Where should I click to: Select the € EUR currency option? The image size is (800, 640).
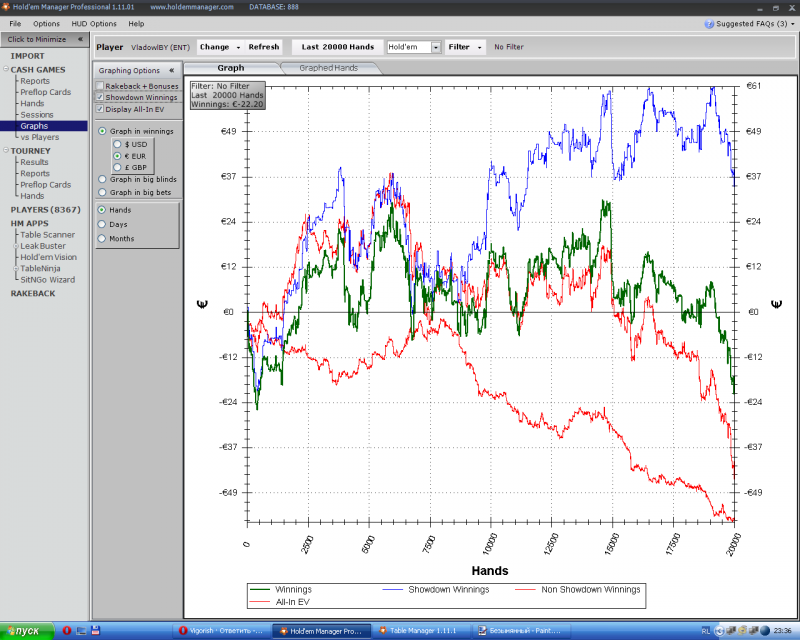point(117,156)
